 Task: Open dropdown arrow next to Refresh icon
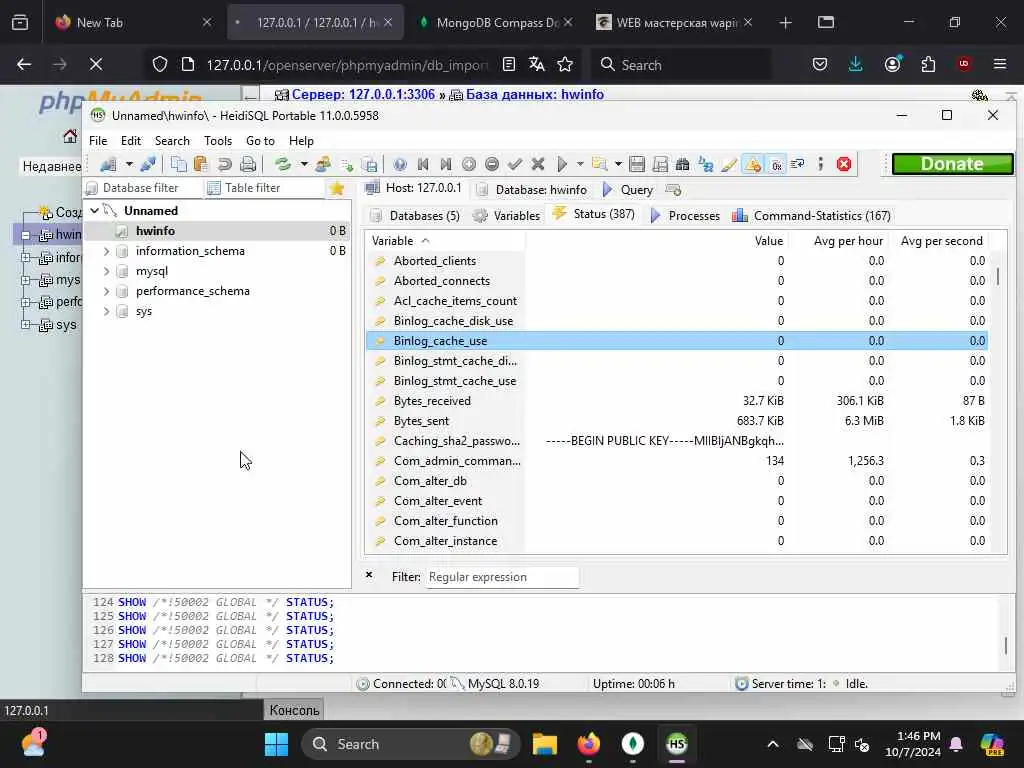(304, 164)
